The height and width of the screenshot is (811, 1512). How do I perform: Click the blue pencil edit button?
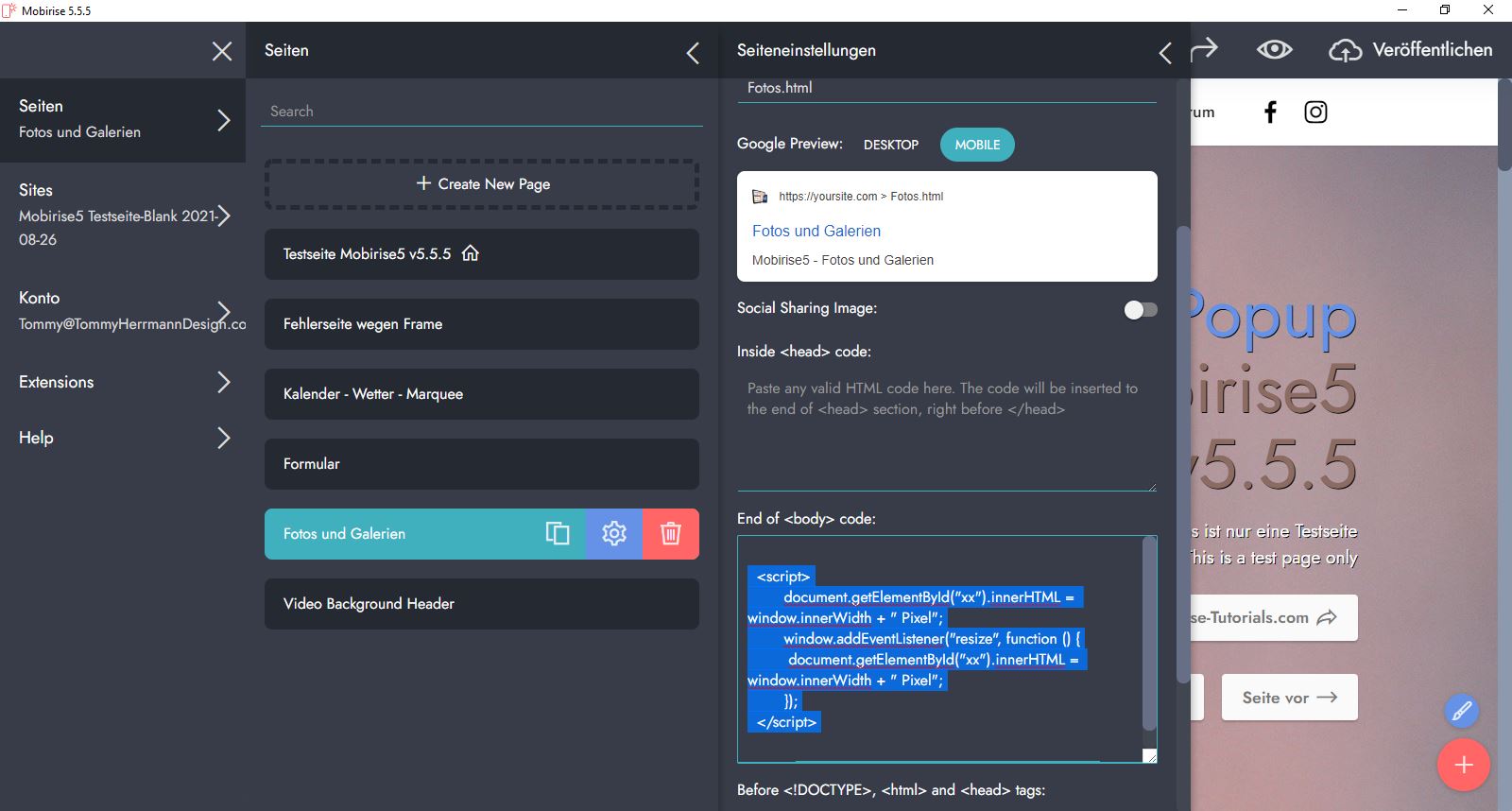coord(1461,711)
